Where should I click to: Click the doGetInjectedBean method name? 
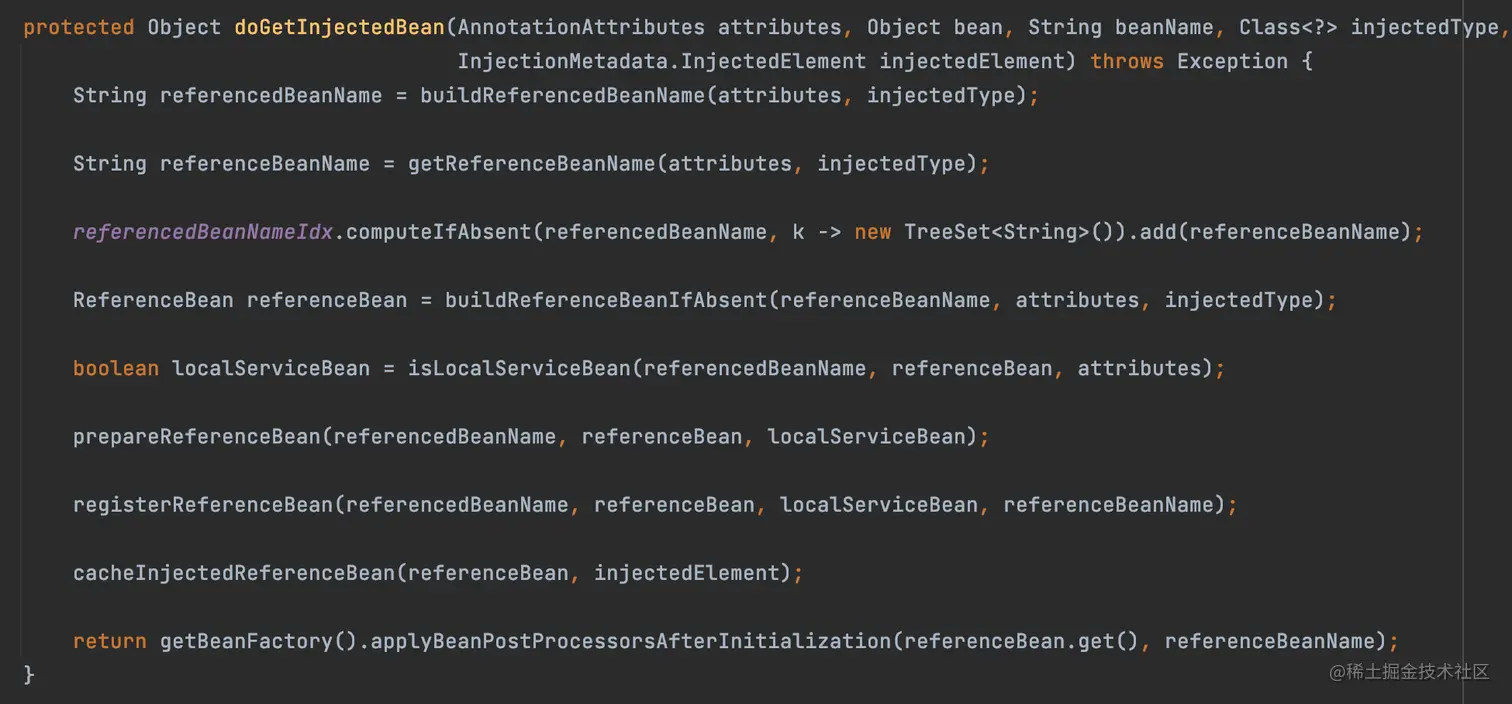click(x=339, y=27)
